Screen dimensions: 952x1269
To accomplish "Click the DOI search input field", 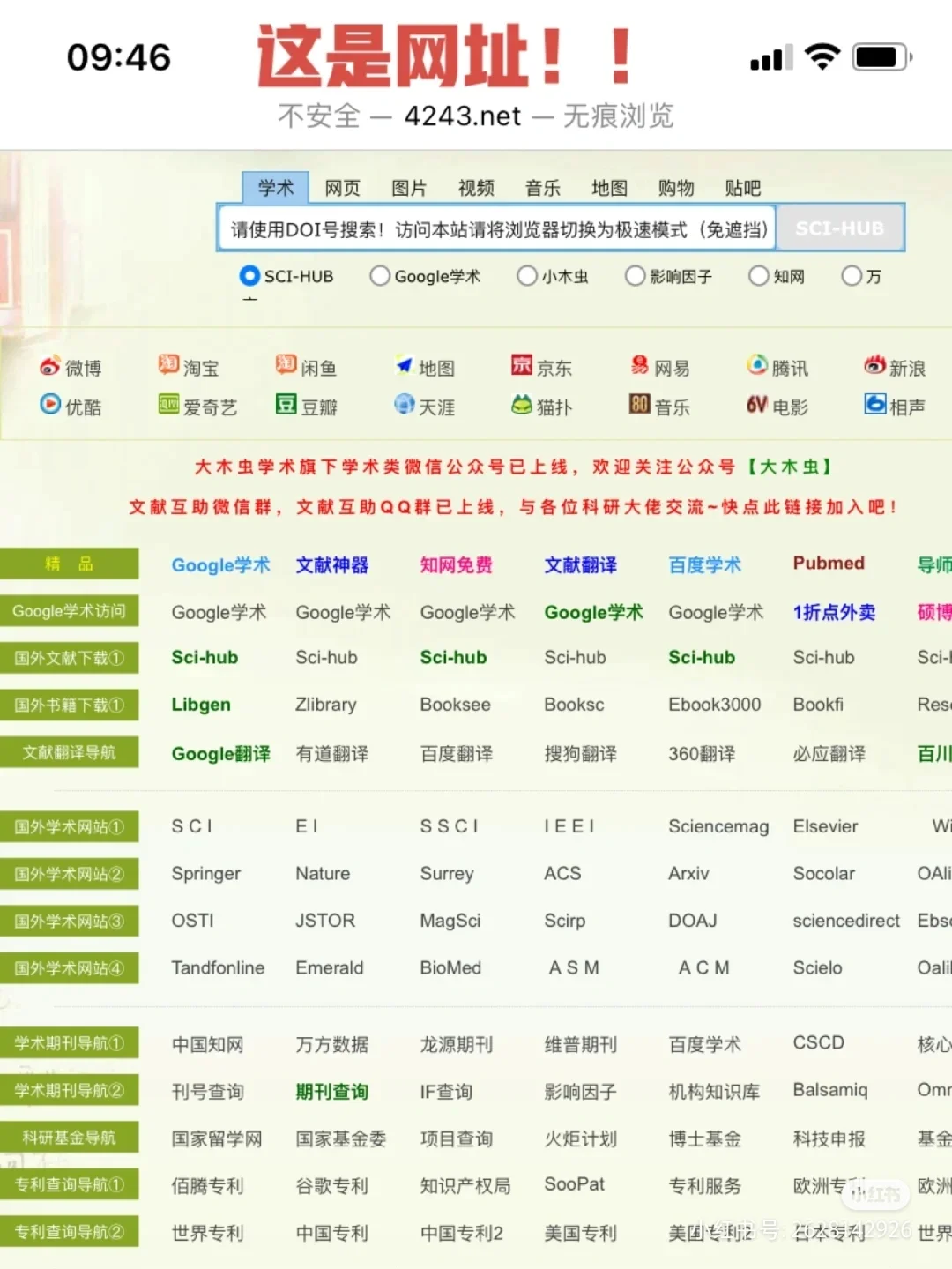I will coord(498,229).
